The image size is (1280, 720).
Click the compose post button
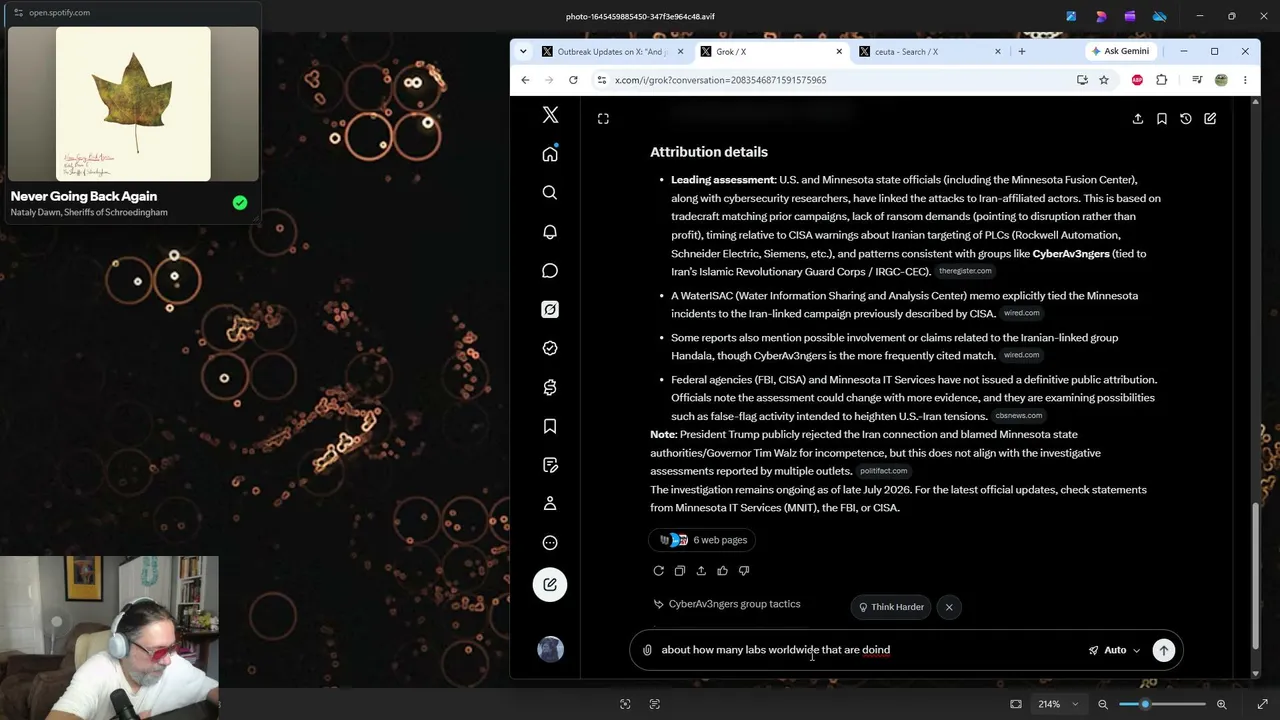tap(550, 585)
